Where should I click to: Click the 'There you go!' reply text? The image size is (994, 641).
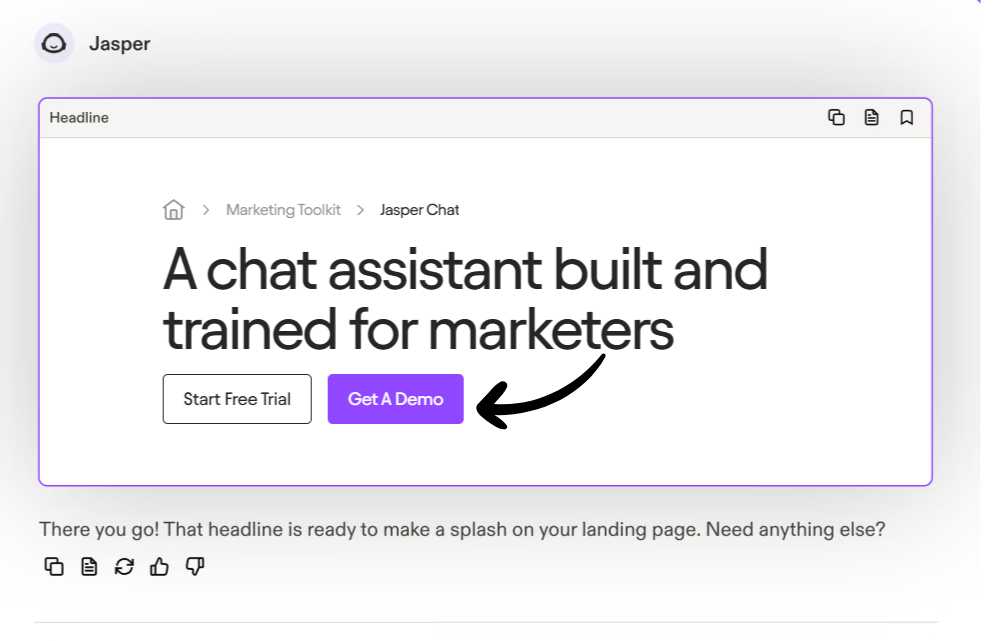tap(462, 529)
